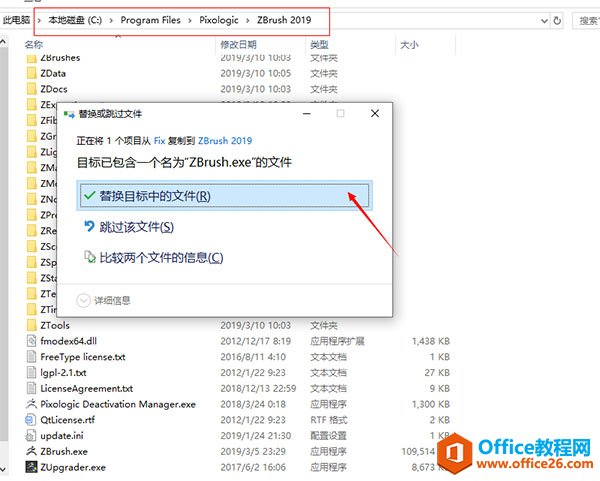Screen dimensions: 600x481
Task: Click RTF 格式 type cell
Action: tap(328, 420)
